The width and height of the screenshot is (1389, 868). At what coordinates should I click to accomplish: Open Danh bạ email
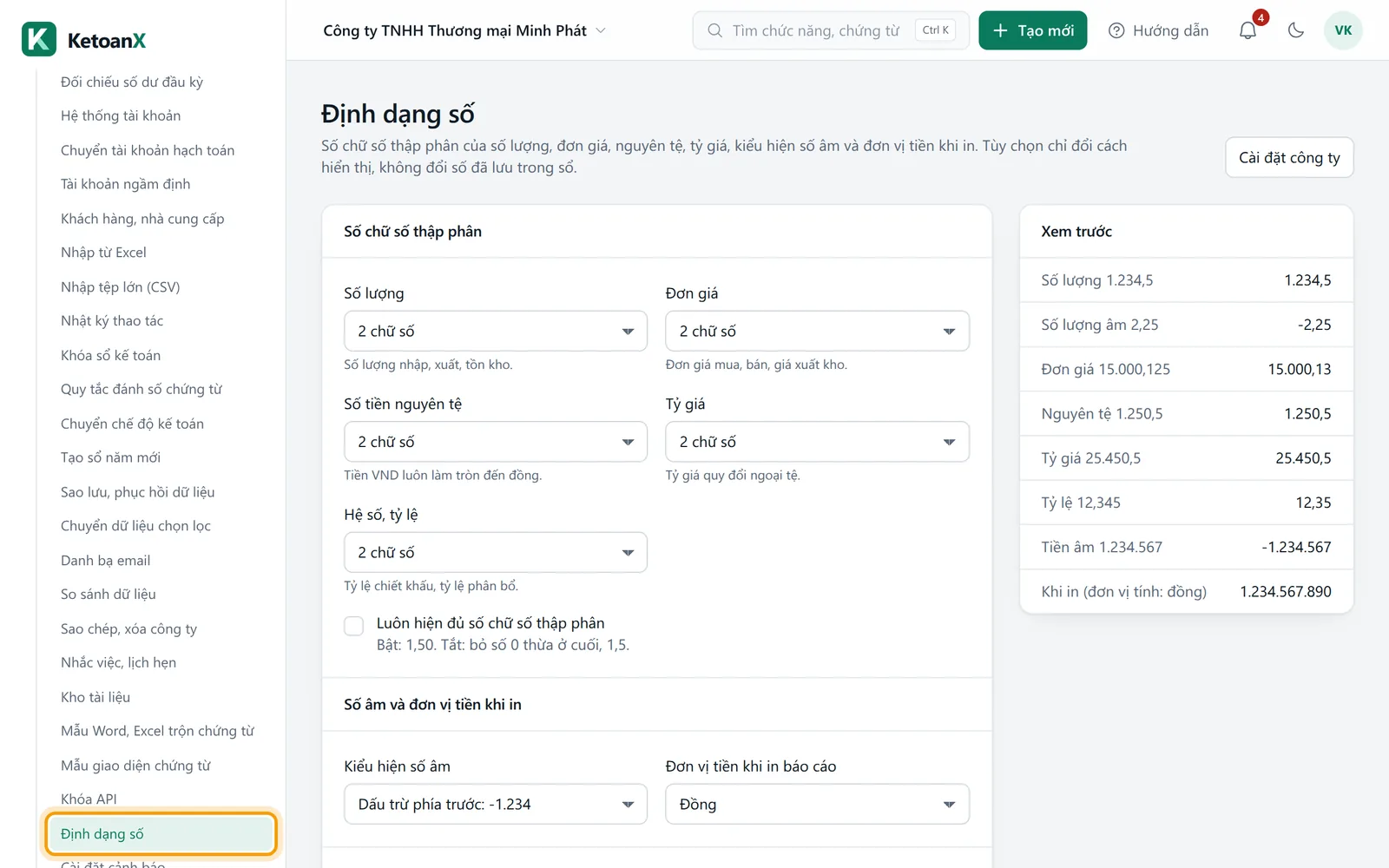(x=105, y=560)
